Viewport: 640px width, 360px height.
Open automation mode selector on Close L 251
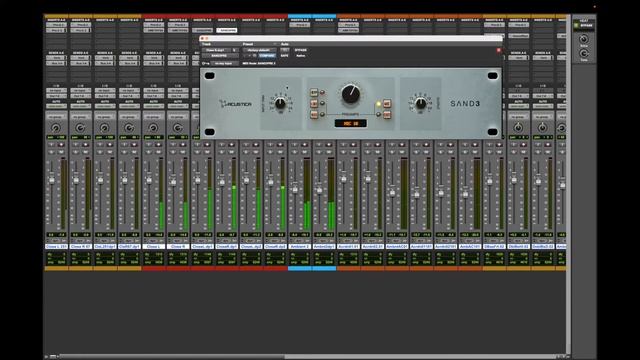56,106
